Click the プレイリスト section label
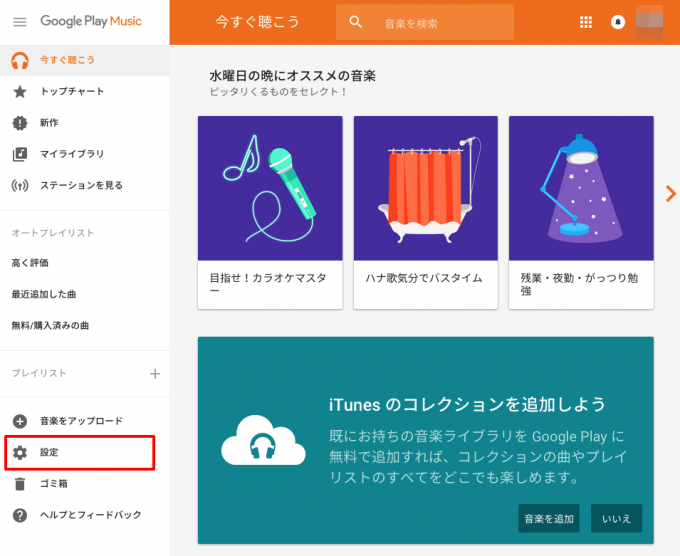This screenshot has height=556, width=680. point(39,373)
